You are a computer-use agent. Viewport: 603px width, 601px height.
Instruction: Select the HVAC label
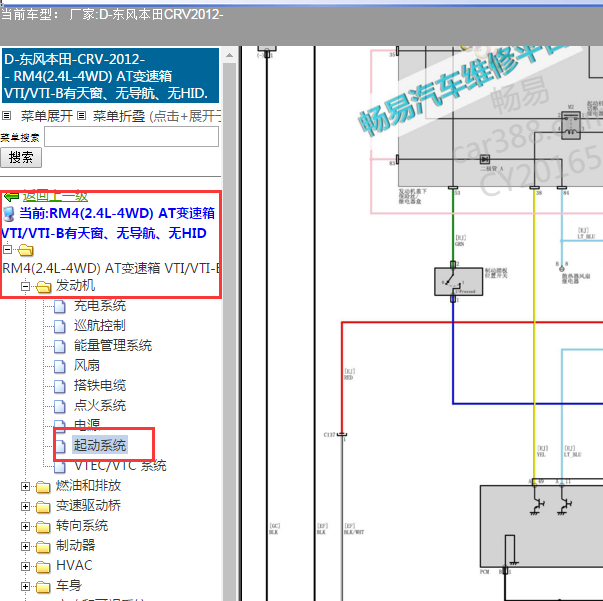pos(74,566)
